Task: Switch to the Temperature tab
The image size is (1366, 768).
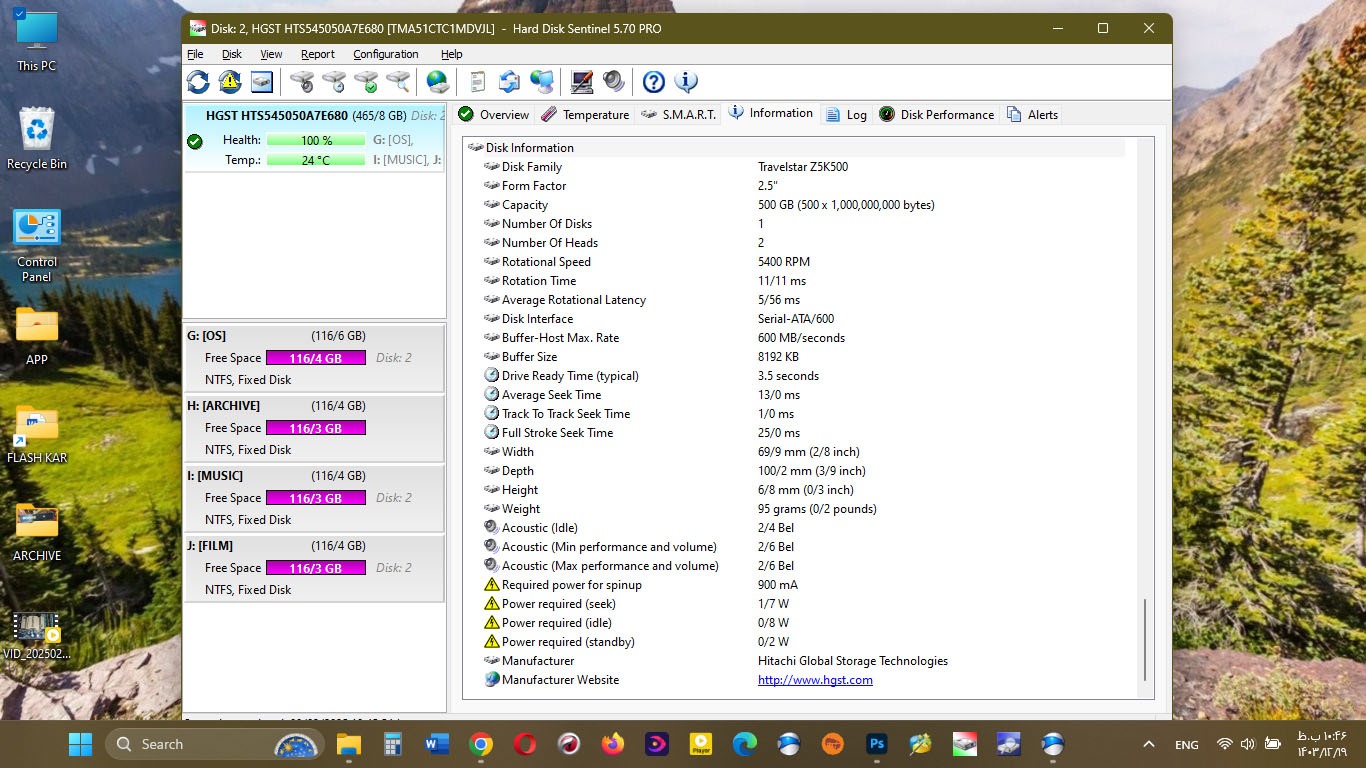Action: [585, 115]
